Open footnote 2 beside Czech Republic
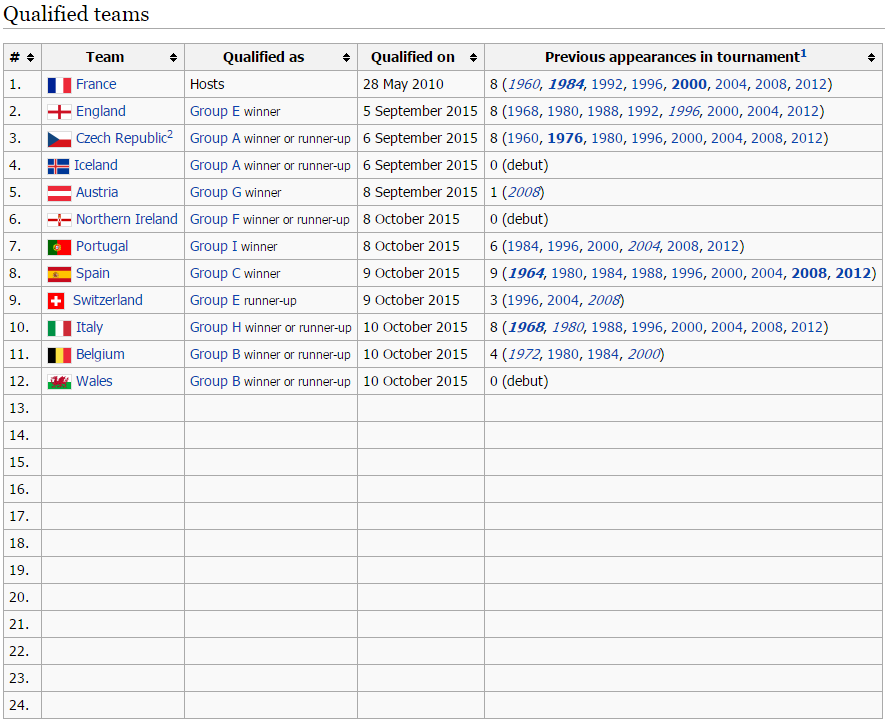This screenshot has width=885, height=725. pos(170,135)
